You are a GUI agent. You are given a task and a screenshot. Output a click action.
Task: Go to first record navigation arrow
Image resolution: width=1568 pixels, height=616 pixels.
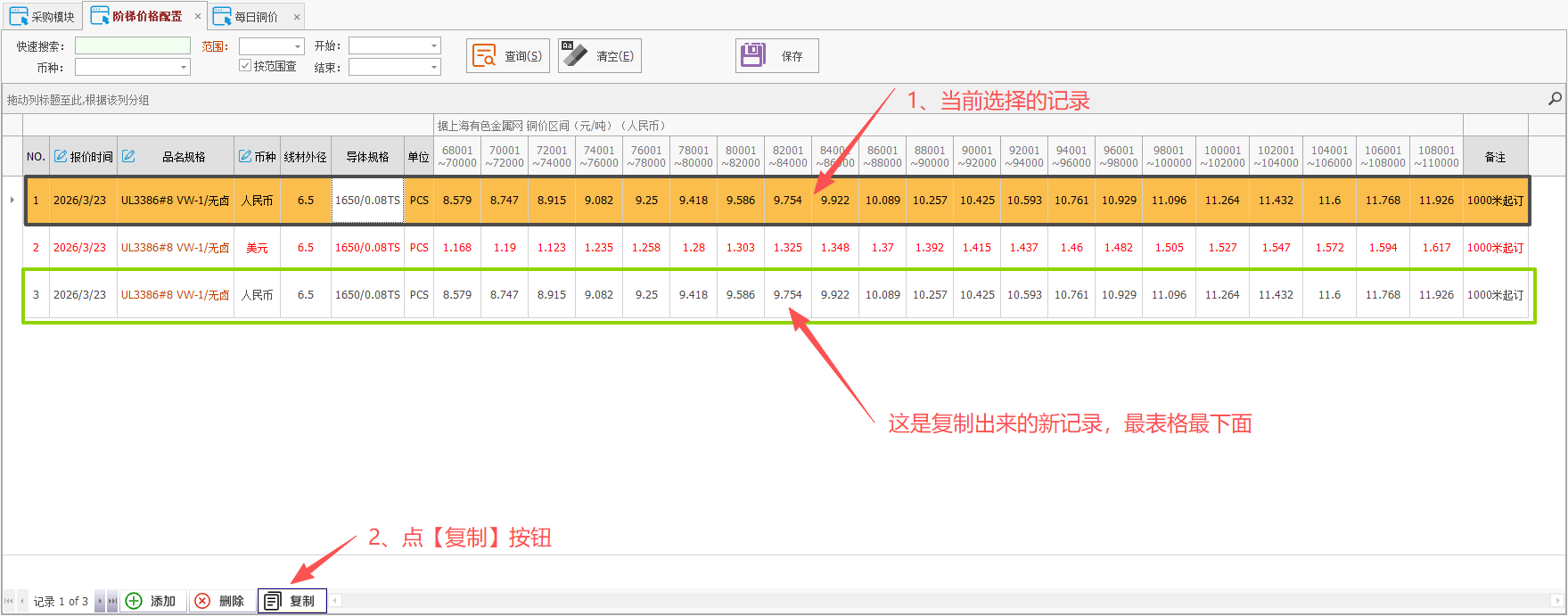tap(9, 601)
